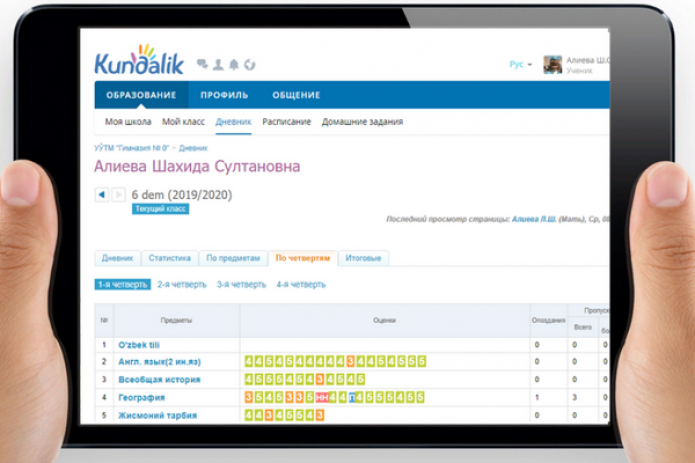Open the notifications bell icon
The image size is (695, 463).
click(234, 65)
